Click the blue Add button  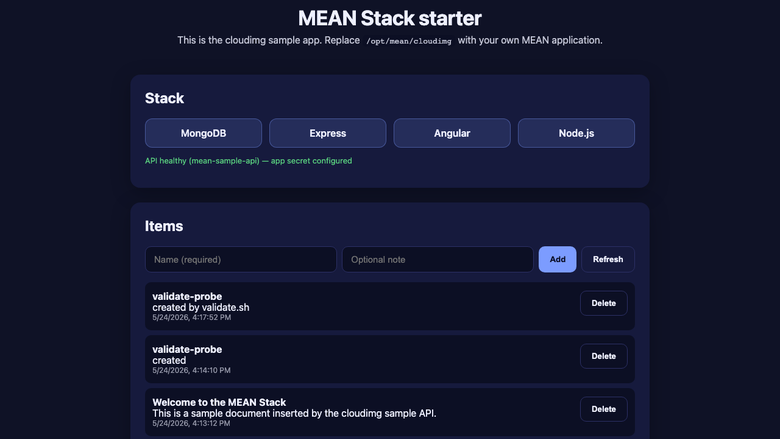pos(557,260)
